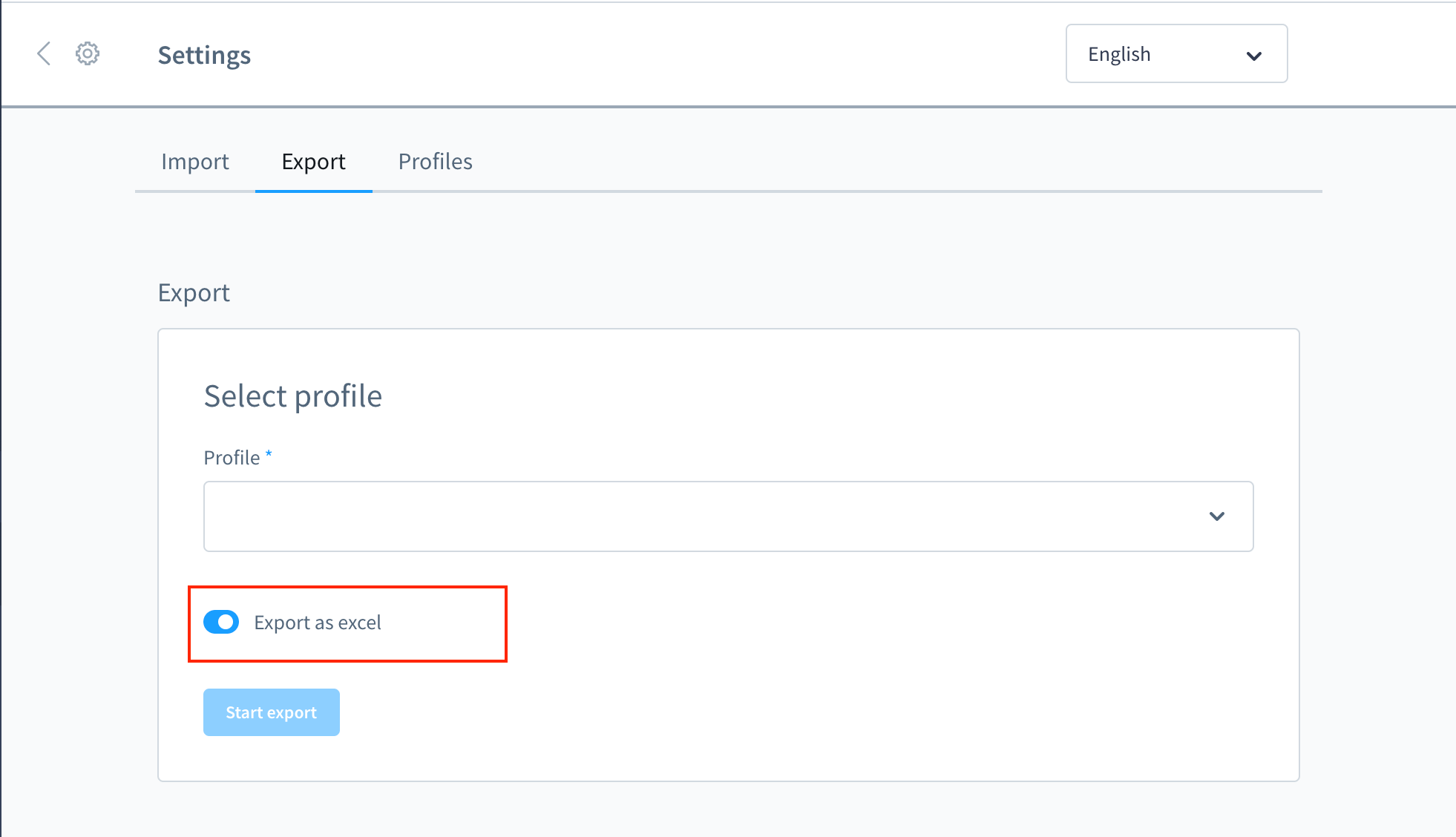Click the Settings page title
This screenshot has width=1456, height=837.
click(204, 55)
